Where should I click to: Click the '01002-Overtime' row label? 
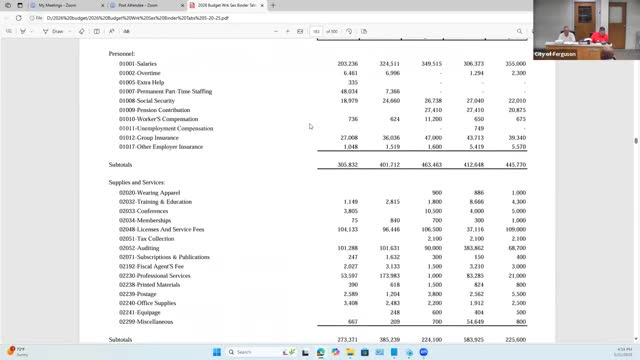pos(140,73)
